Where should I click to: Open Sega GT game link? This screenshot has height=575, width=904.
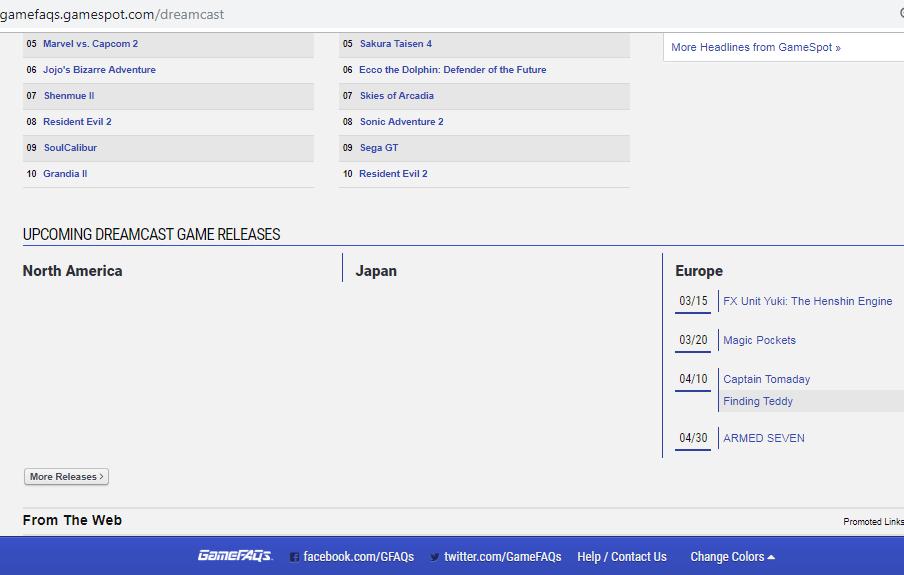pos(379,148)
